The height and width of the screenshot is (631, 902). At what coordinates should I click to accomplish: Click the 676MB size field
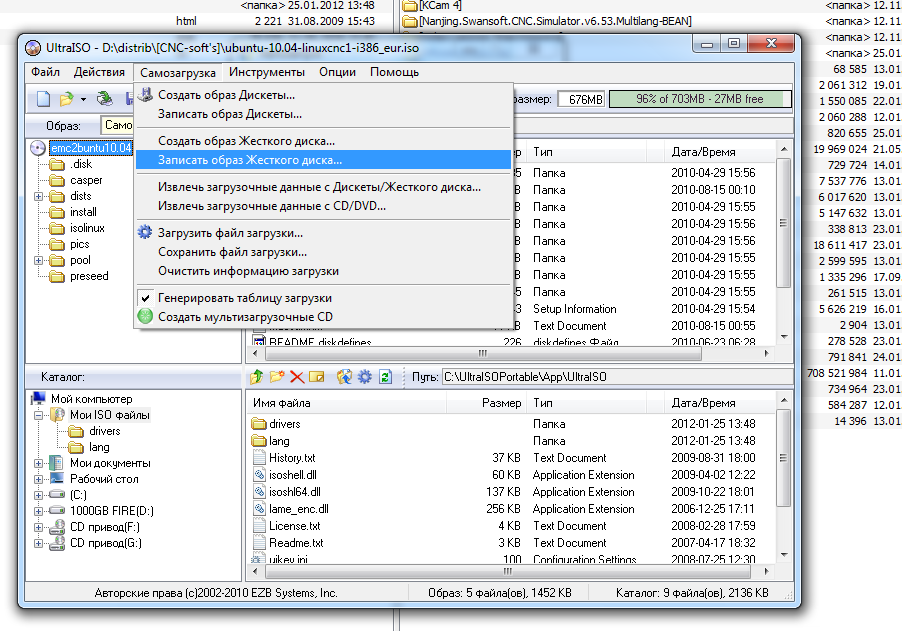(x=582, y=99)
